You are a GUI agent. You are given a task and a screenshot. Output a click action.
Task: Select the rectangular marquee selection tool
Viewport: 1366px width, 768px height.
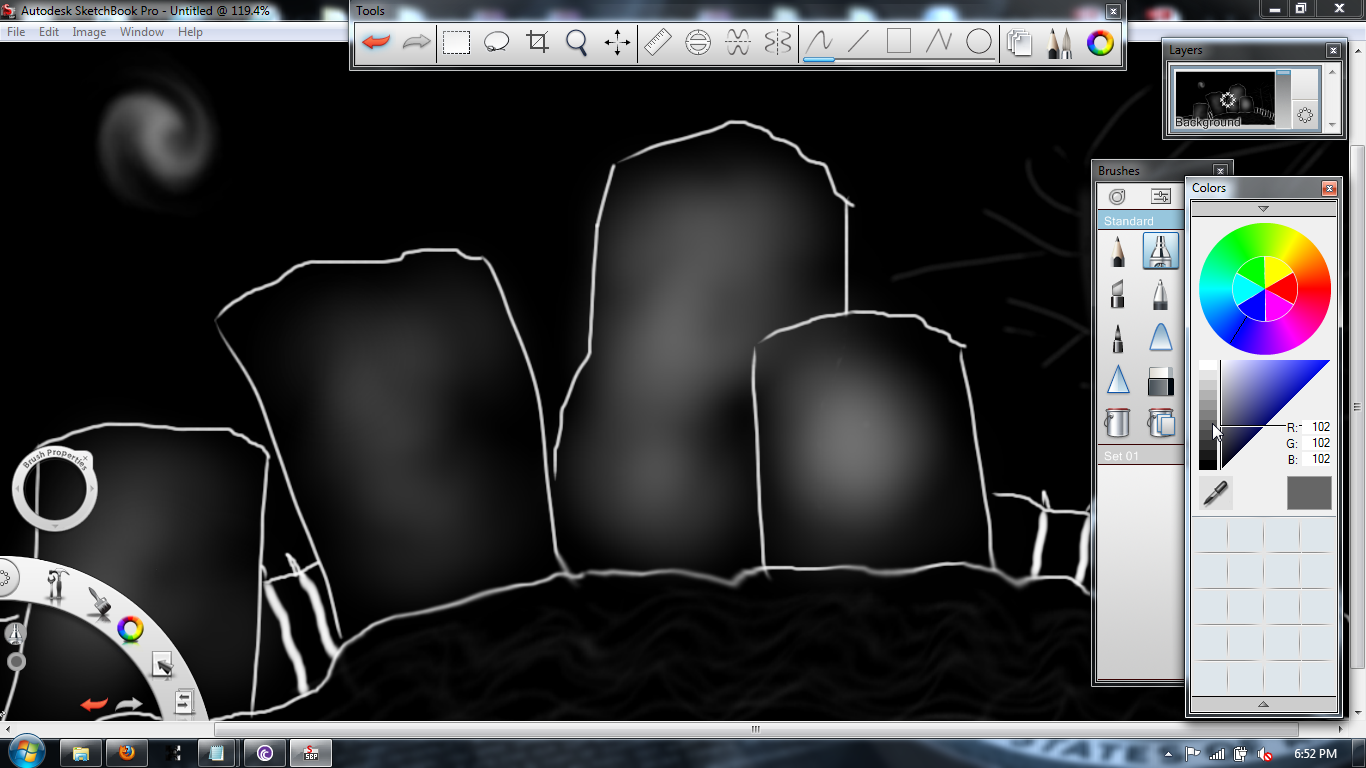(457, 42)
